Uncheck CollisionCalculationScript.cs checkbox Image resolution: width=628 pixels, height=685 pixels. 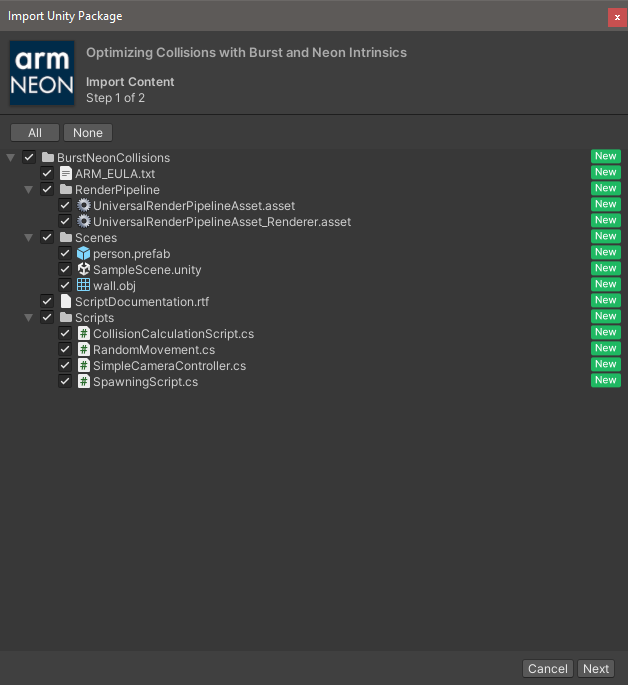65,333
